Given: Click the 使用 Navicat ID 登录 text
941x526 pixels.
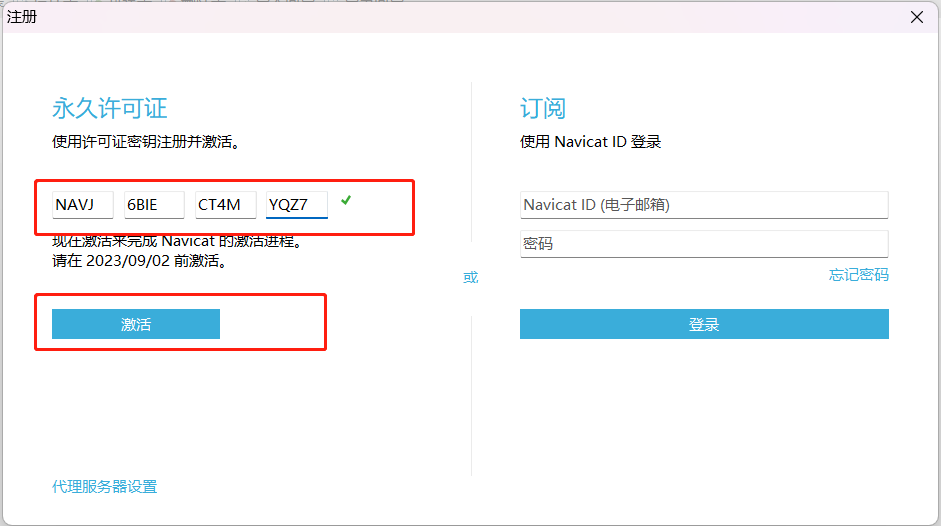Looking at the screenshot, I should coord(591,142).
